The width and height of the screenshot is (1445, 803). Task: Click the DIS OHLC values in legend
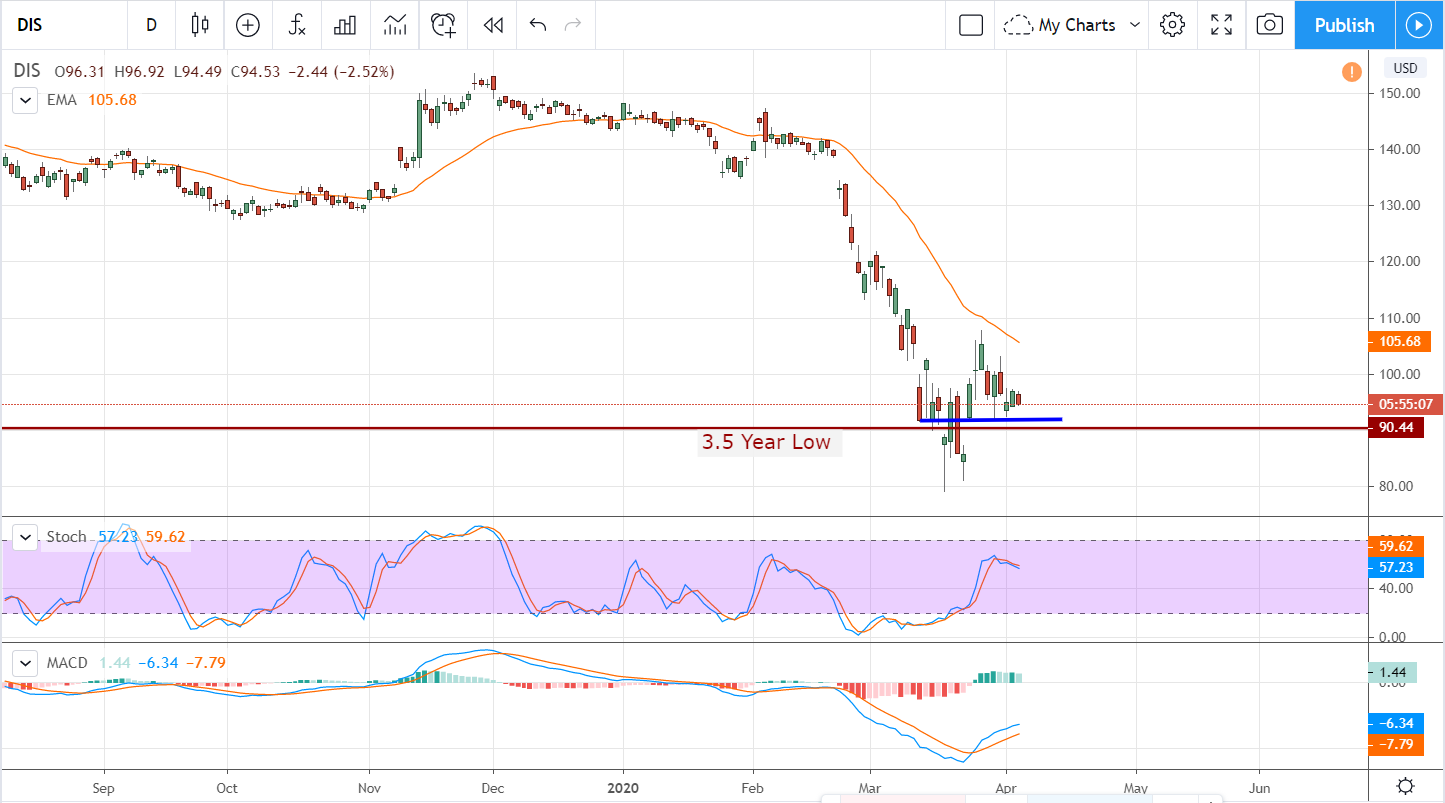coord(225,72)
